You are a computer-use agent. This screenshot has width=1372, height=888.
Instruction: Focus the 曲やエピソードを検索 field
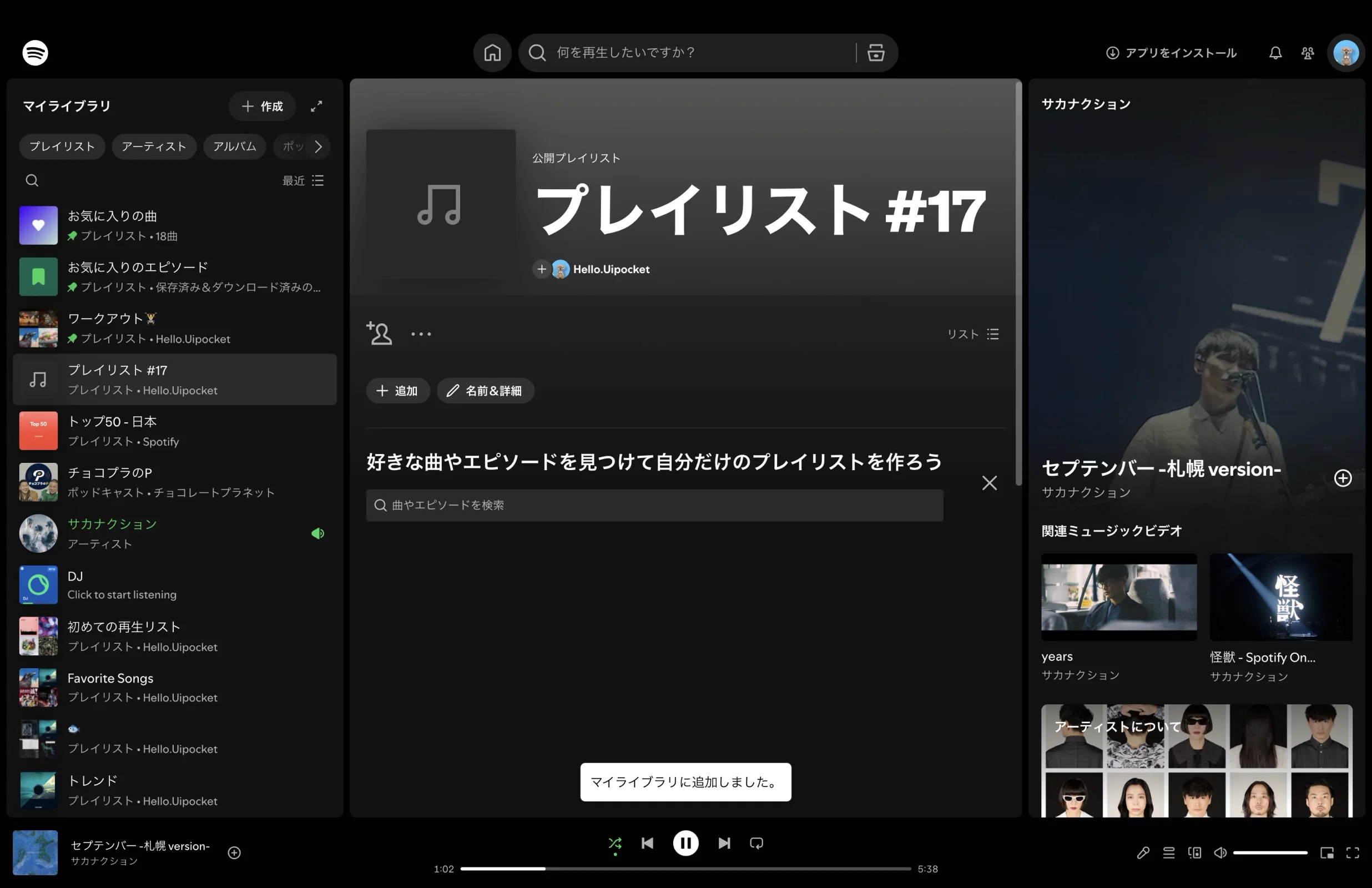[x=654, y=505]
